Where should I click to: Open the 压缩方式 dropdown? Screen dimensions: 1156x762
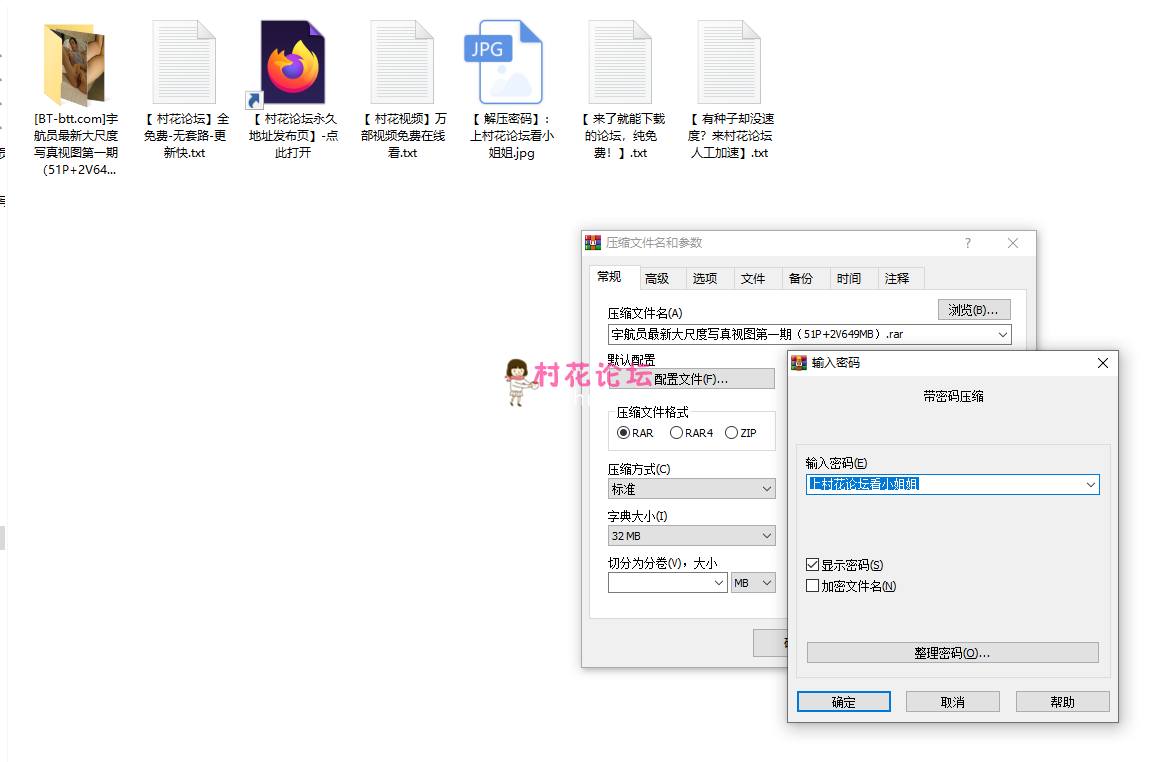click(x=691, y=489)
